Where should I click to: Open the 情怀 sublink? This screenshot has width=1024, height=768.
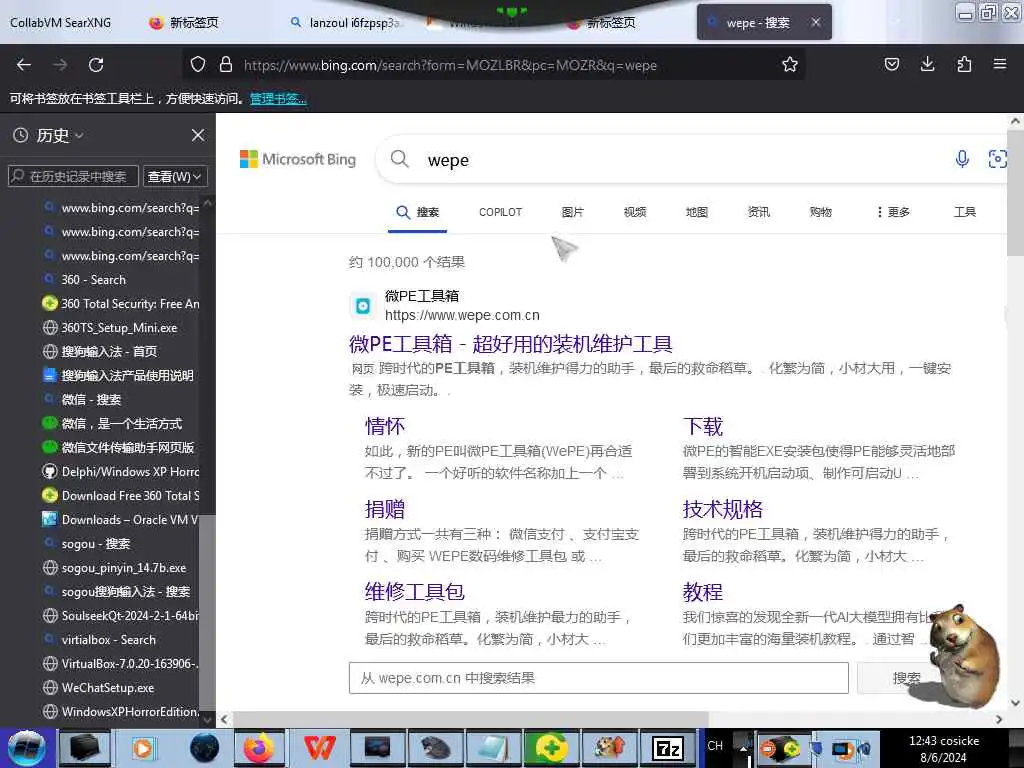tap(385, 426)
